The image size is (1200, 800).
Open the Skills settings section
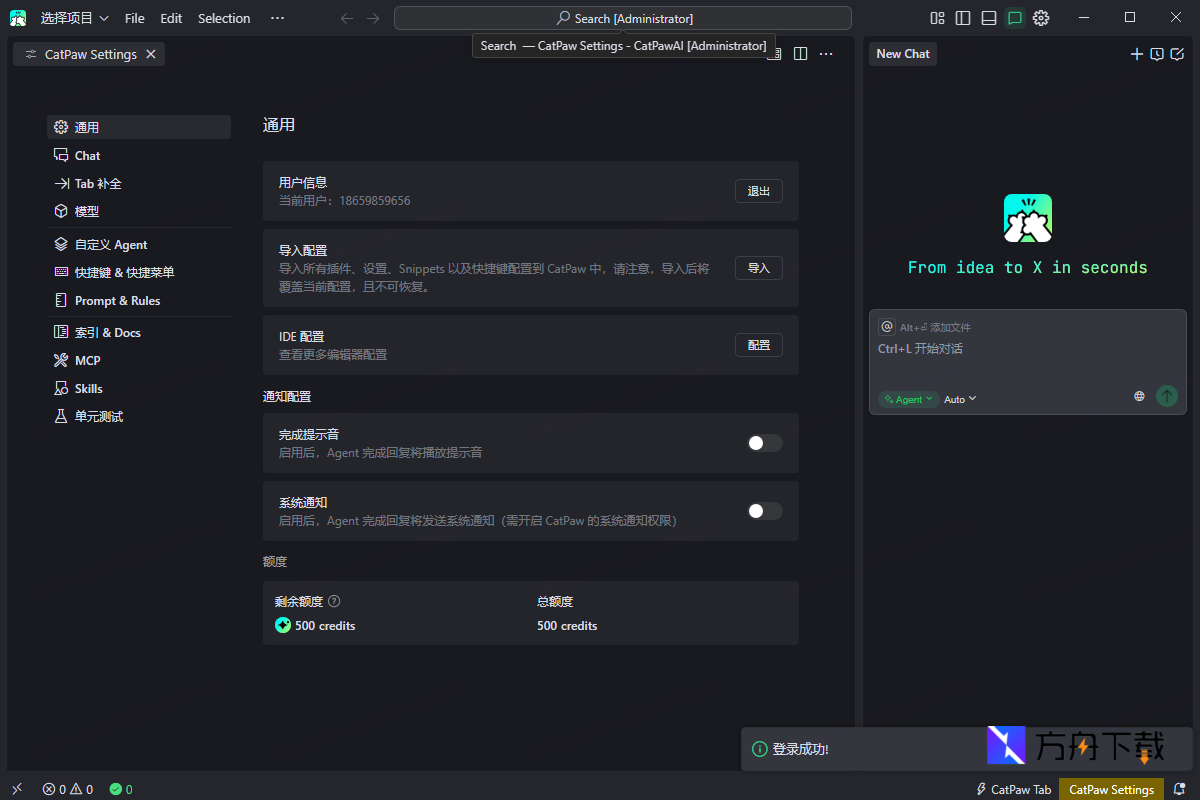point(88,388)
